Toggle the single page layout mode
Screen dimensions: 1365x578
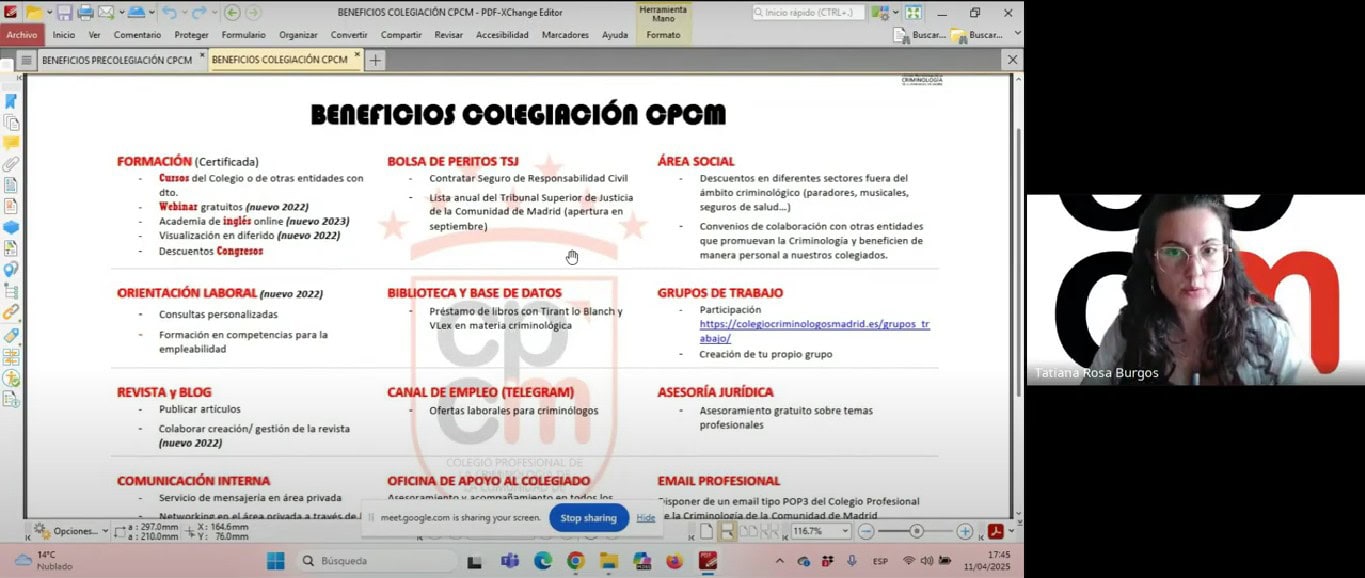(706, 532)
